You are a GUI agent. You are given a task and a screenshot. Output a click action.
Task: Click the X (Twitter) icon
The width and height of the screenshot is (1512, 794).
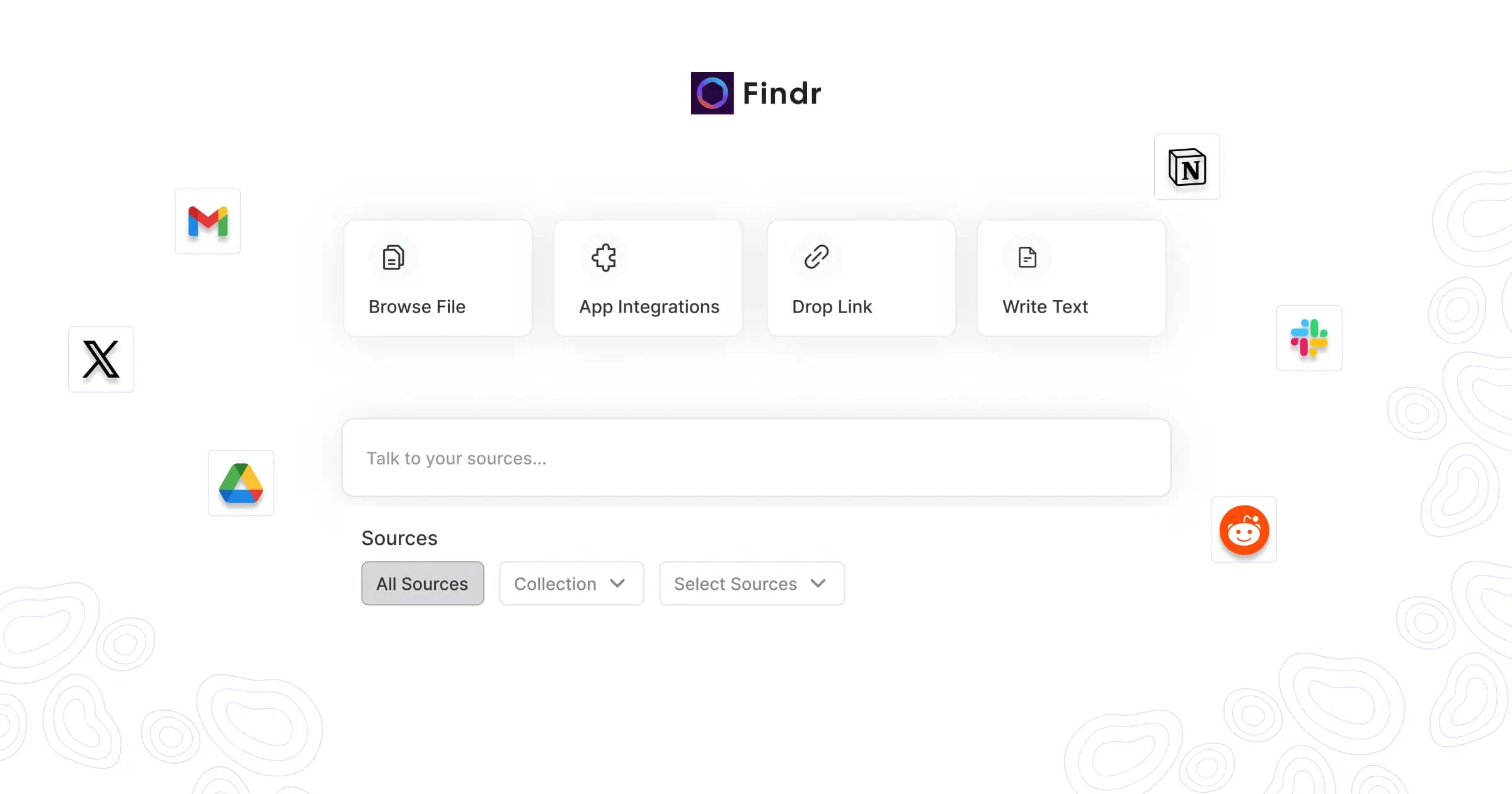click(x=101, y=359)
